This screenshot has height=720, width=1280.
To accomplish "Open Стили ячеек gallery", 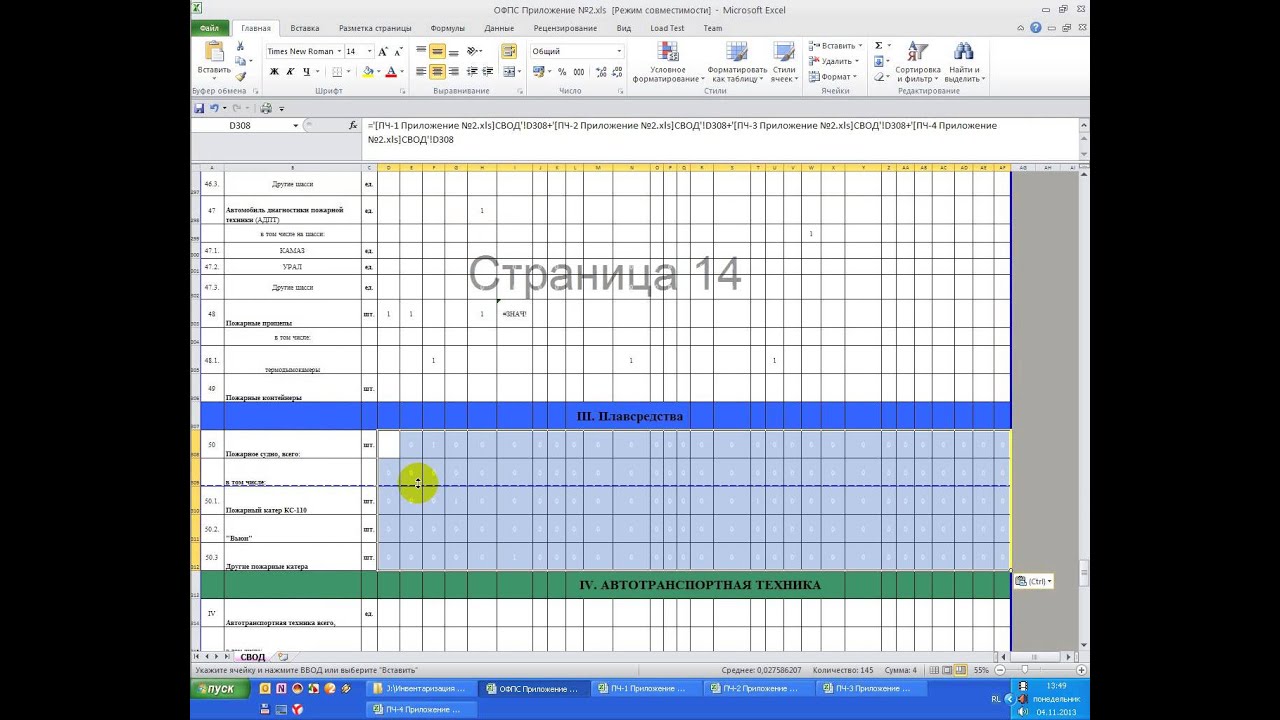I will click(x=784, y=62).
